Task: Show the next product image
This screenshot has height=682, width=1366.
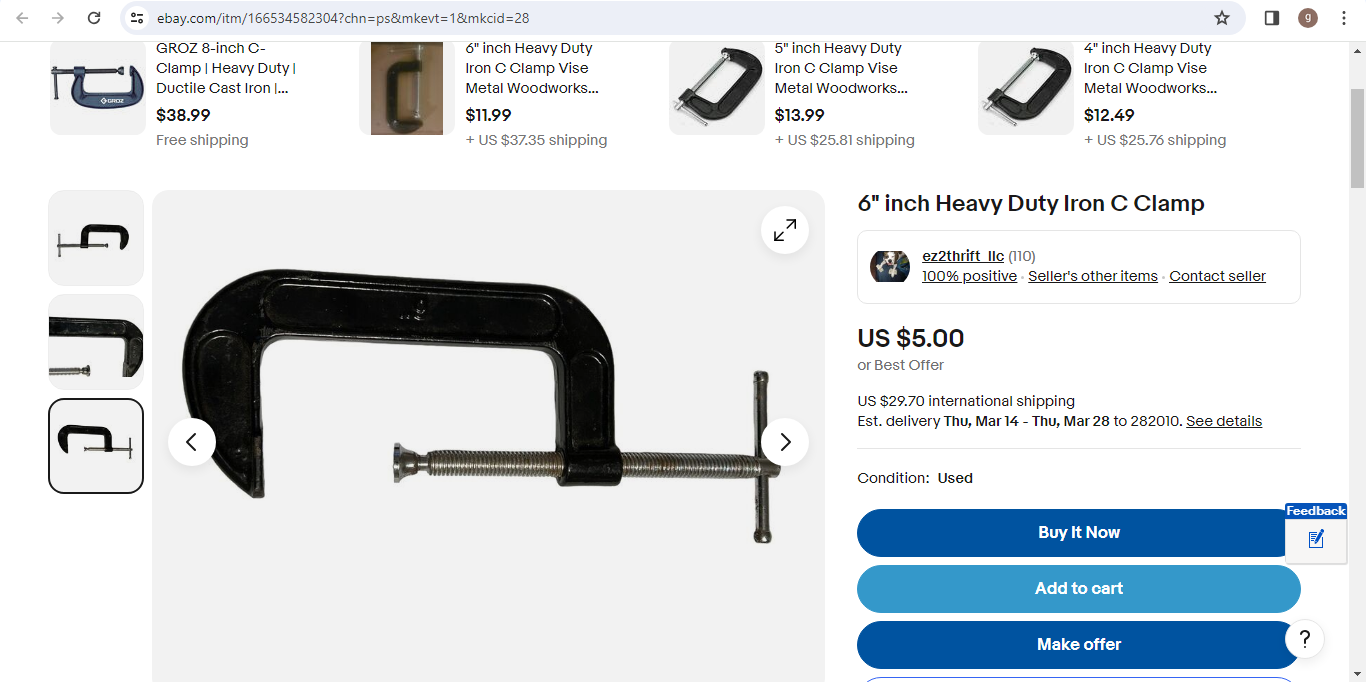Action: [x=785, y=442]
